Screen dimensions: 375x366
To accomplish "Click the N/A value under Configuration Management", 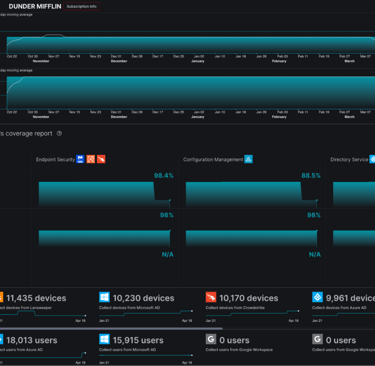I will pyautogui.click(x=315, y=254).
